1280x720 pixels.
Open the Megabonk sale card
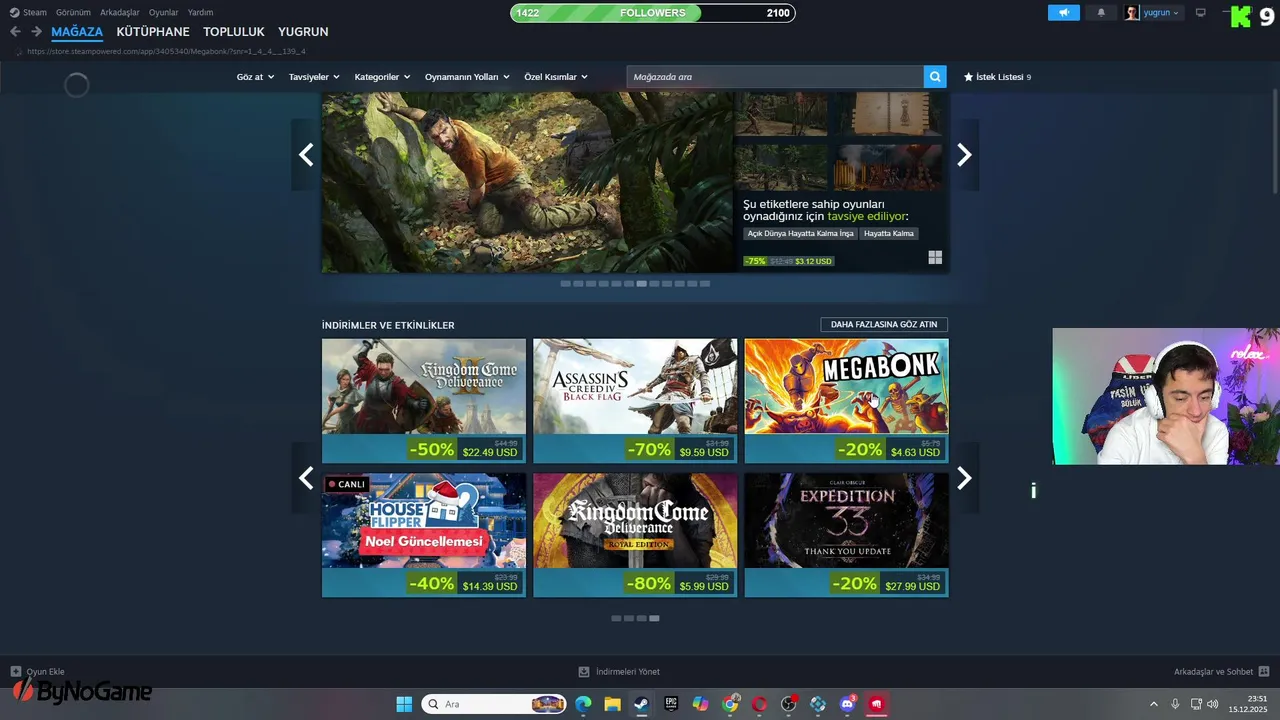[846, 401]
